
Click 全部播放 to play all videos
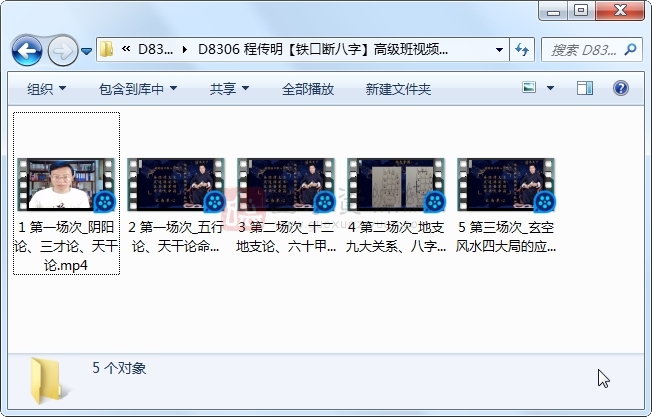coord(308,89)
